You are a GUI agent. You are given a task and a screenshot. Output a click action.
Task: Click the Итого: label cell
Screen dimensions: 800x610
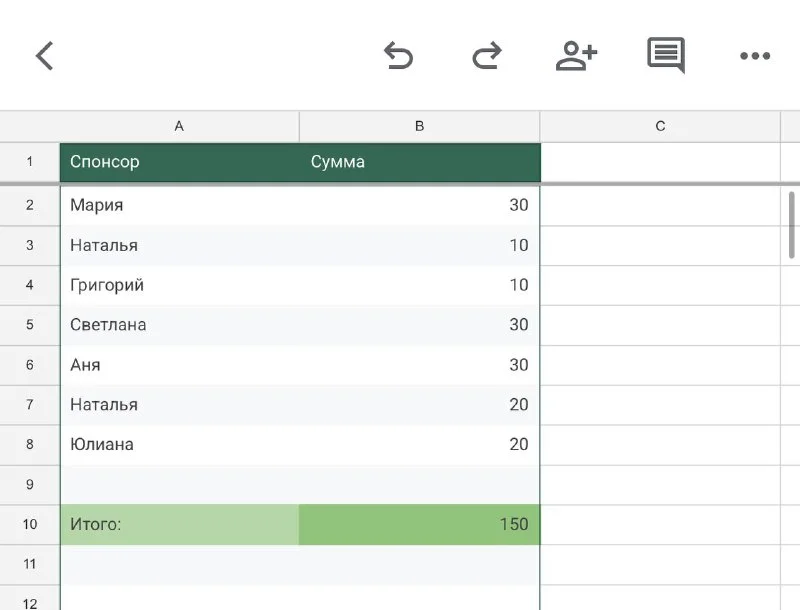click(x=180, y=524)
